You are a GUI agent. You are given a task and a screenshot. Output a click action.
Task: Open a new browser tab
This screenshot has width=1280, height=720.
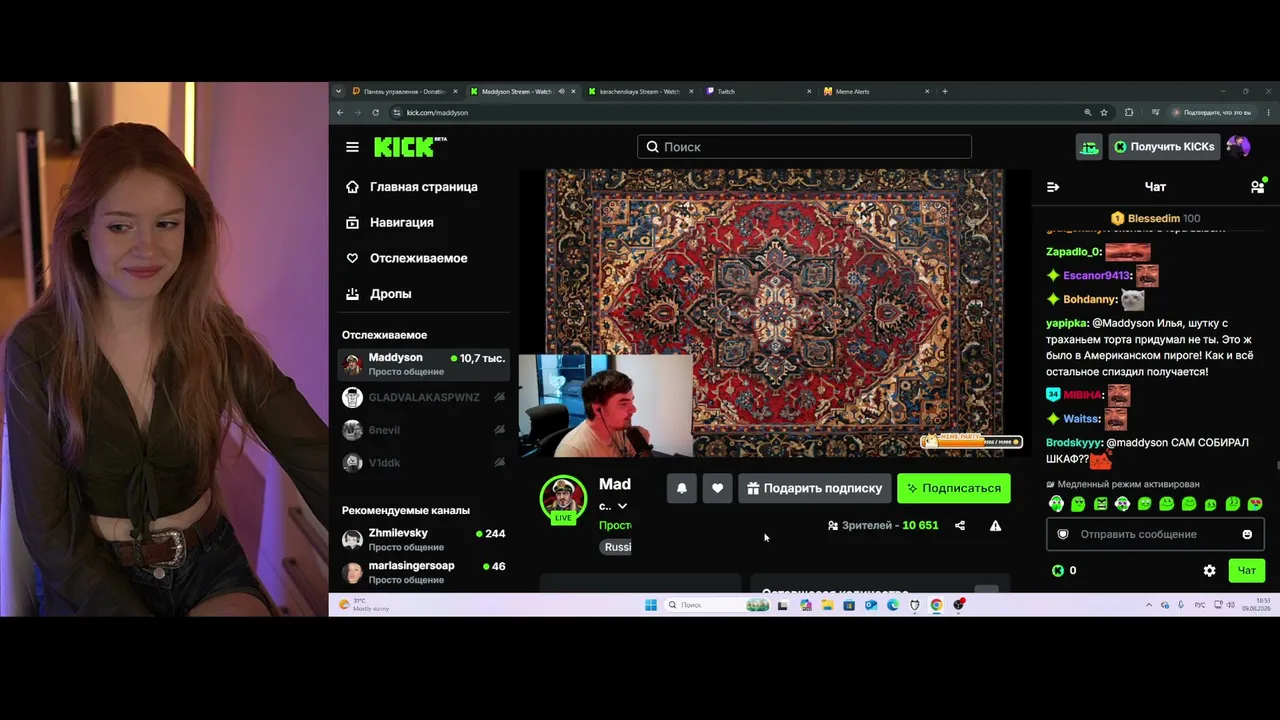(x=945, y=92)
